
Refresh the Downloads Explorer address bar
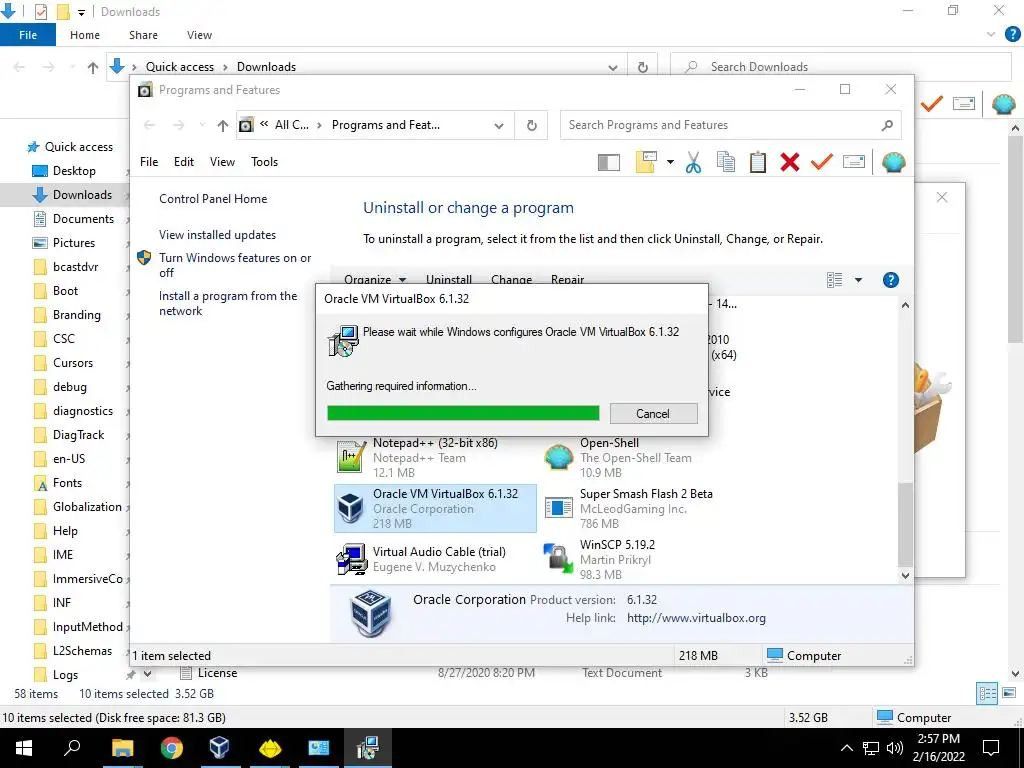tap(643, 67)
